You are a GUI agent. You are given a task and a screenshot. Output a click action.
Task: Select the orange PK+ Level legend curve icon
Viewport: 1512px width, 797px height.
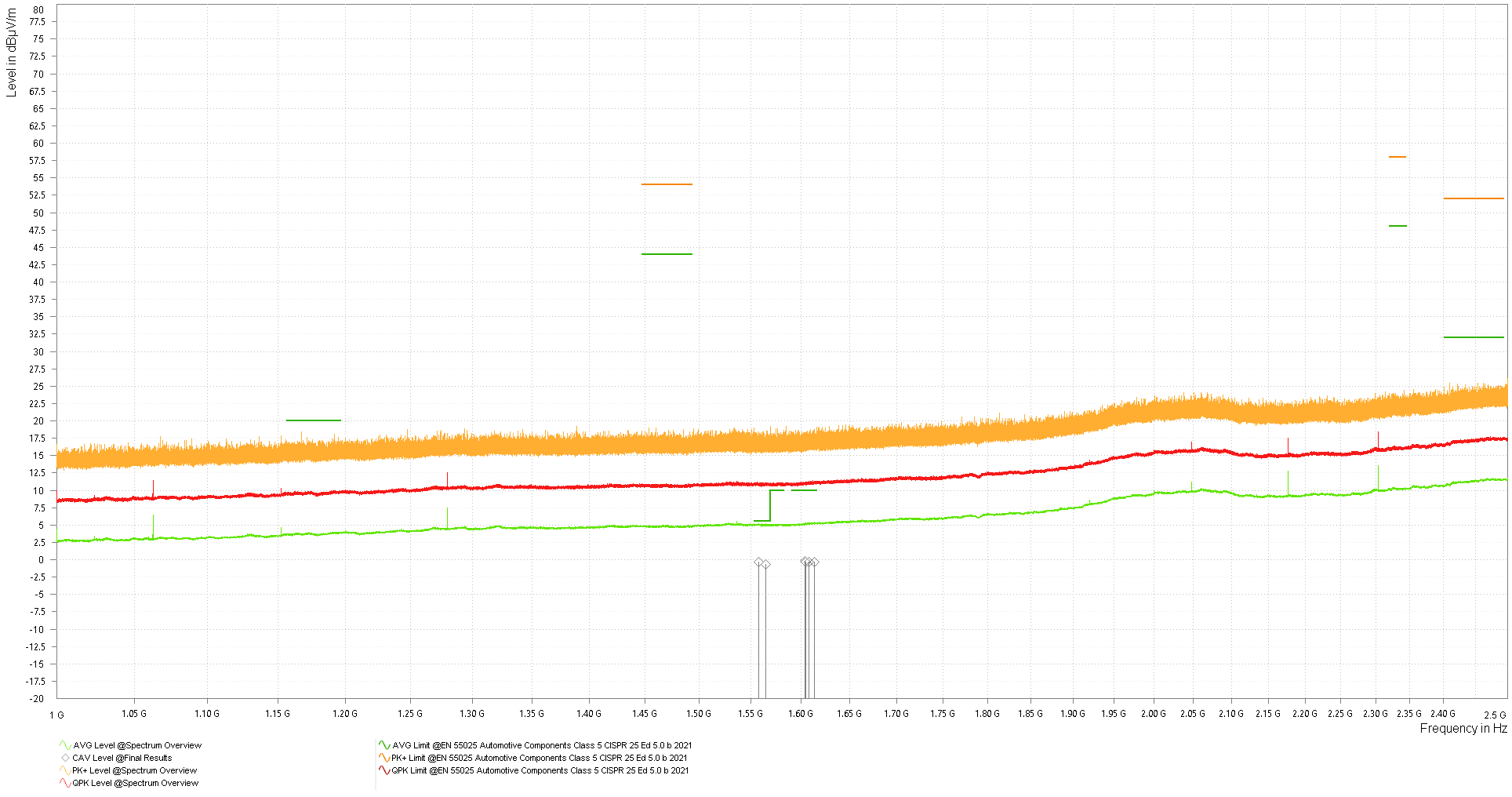click(64, 770)
